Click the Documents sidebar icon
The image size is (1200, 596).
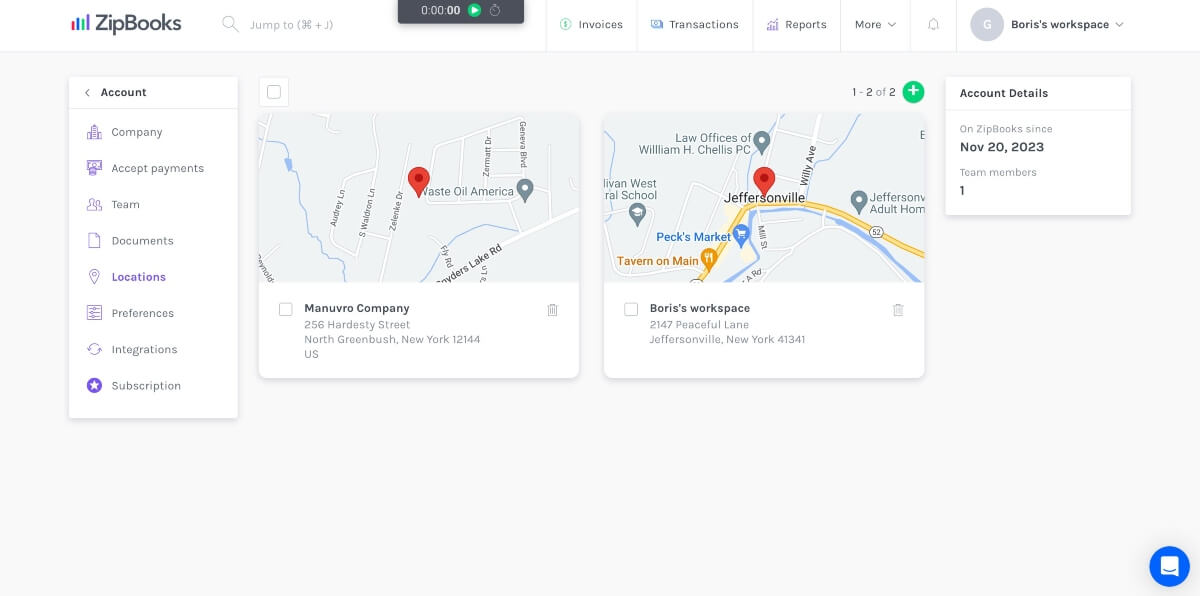[x=94, y=241]
